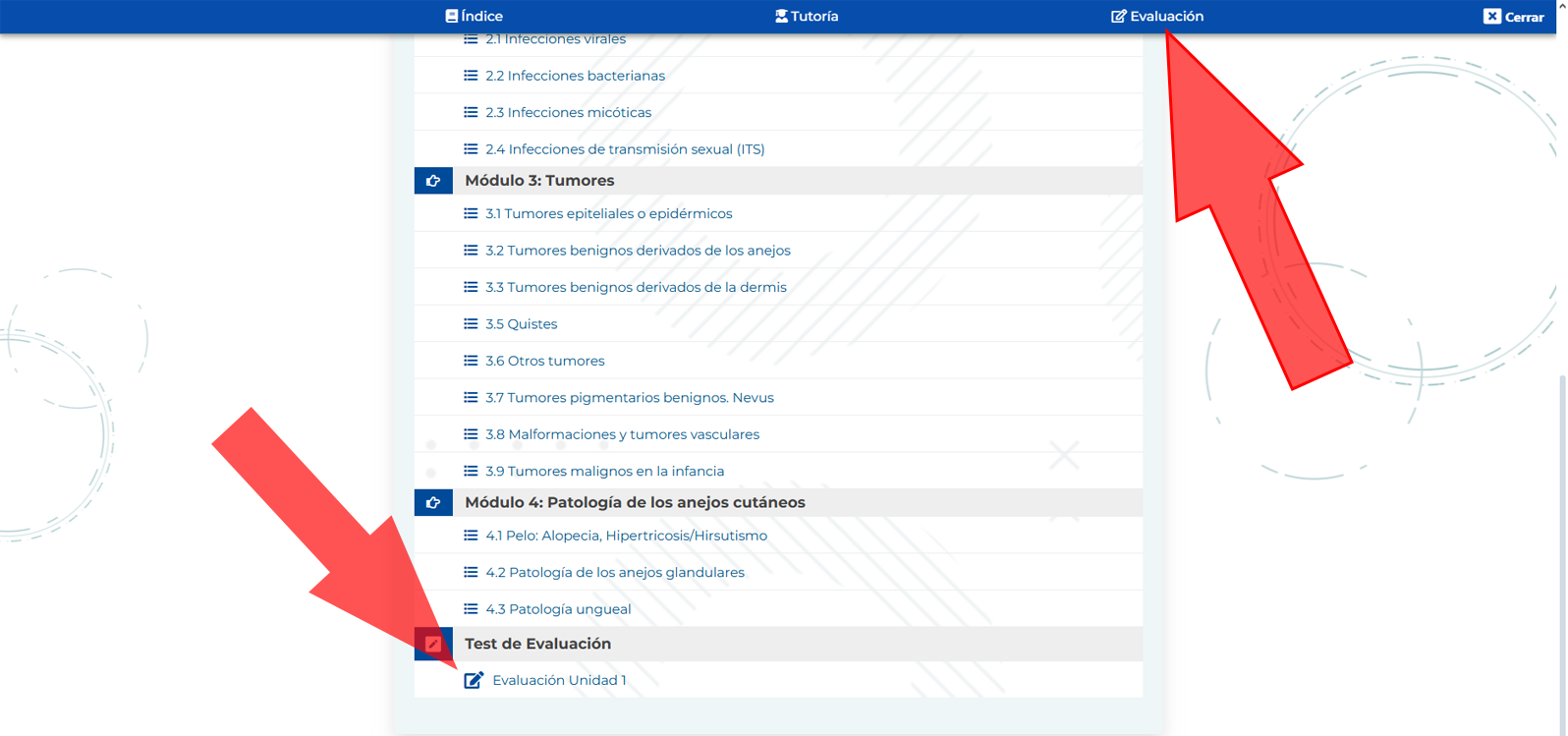Viewport: 1568px width, 736px height.
Task: Select 3.9 Tumores malignos en la infancia
Action: click(x=604, y=472)
